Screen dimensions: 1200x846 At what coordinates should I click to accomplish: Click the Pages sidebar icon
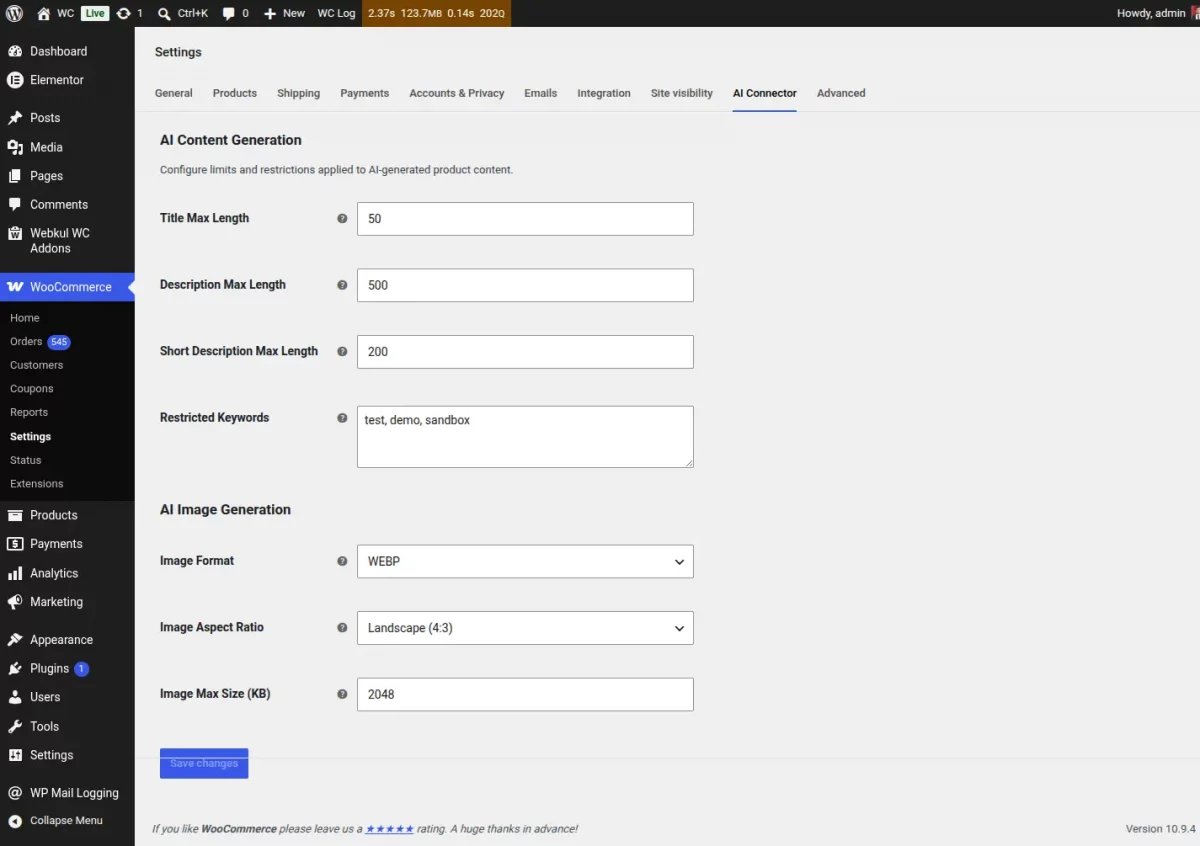tap(15, 176)
